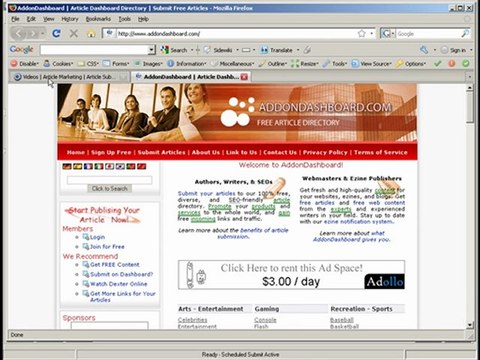The height and width of the screenshot is (360, 480).
Task: Click the Google toolbar search input
Action: (x=94, y=50)
